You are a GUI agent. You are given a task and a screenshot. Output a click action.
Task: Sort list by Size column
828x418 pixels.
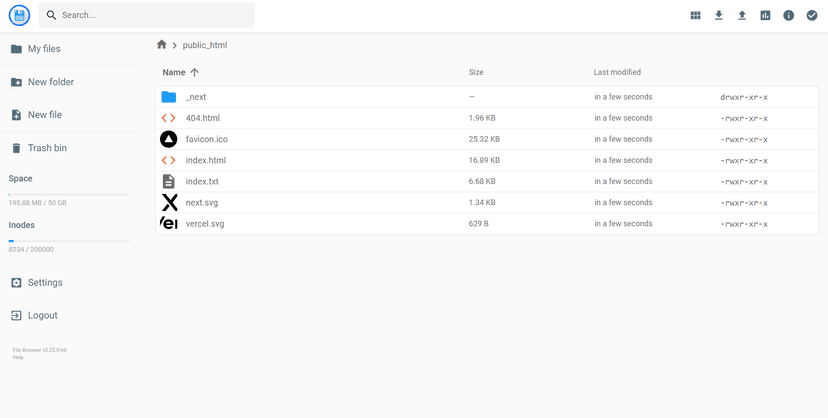pos(476,72)
